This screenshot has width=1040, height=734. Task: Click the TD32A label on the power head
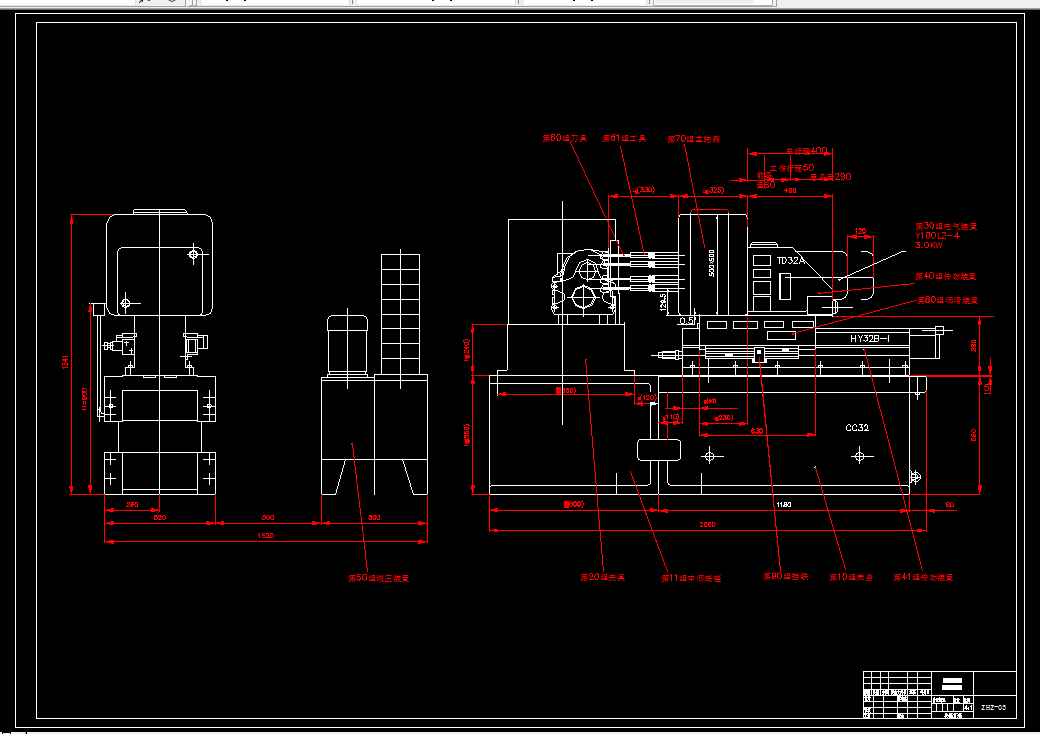(790, 261)
